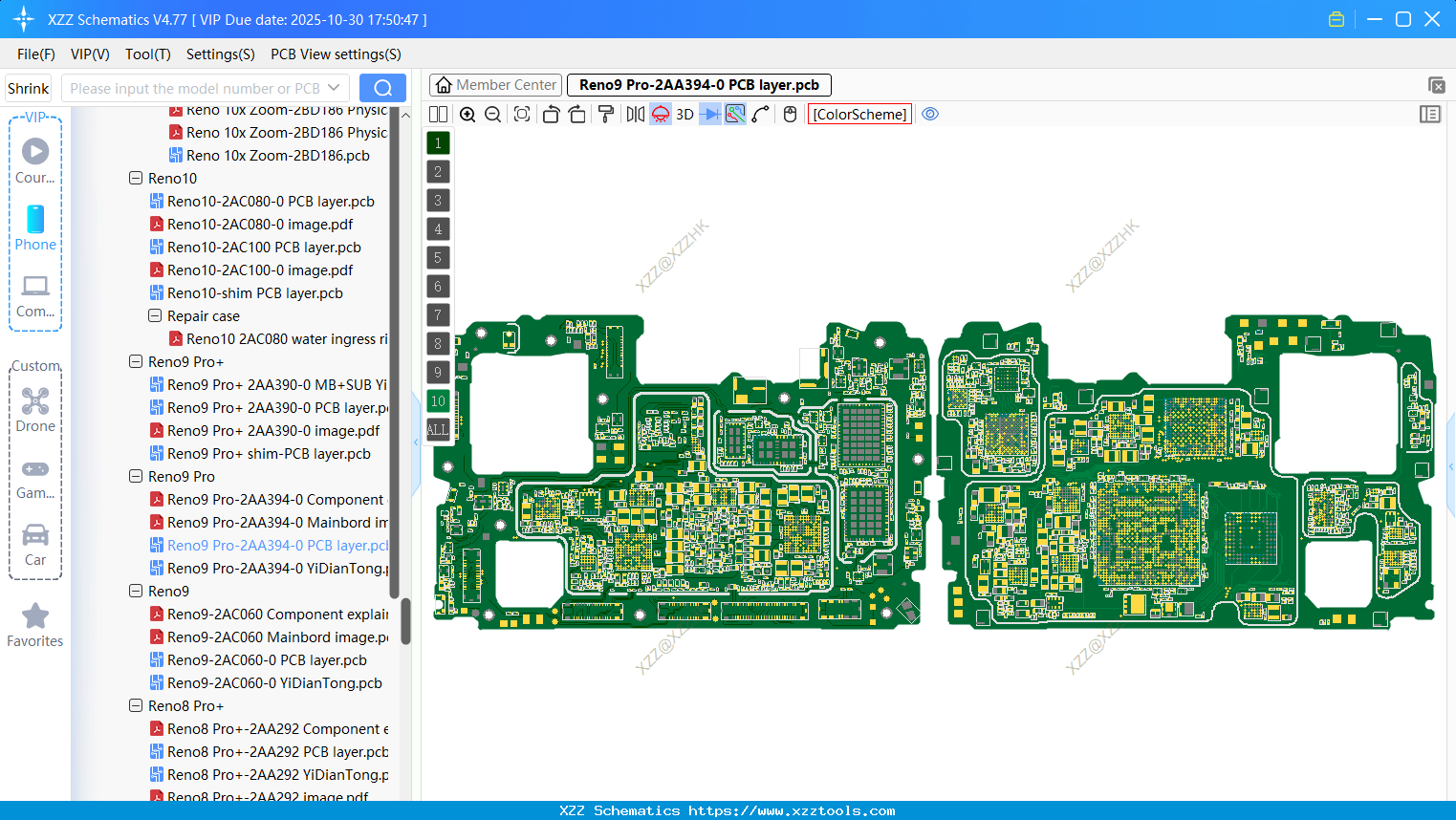
Task: Collapse the Reno9 Pro+ folder
Action: point(136,362)
